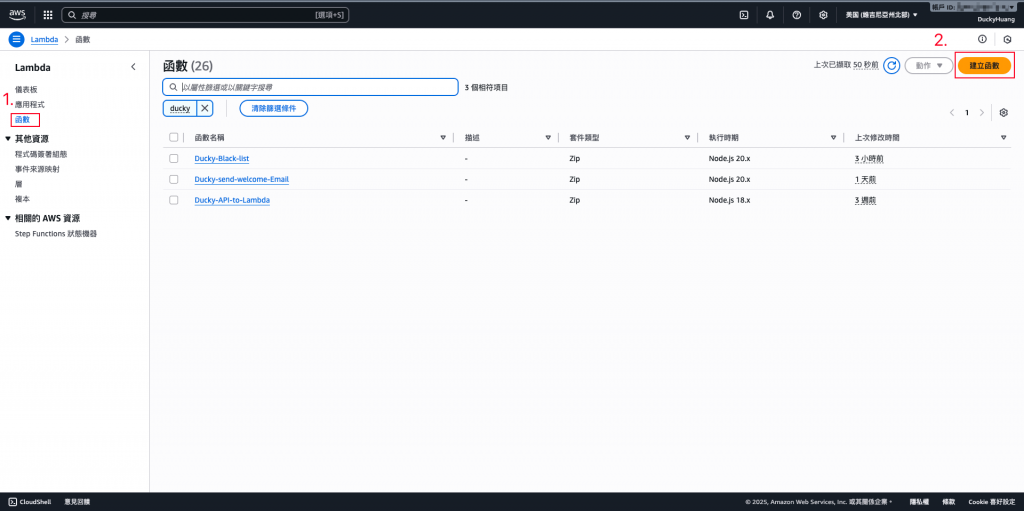Screen dimensions: 1024x511
Task: Open the Ducky-Black-list function
Action: tap(222, 159)
